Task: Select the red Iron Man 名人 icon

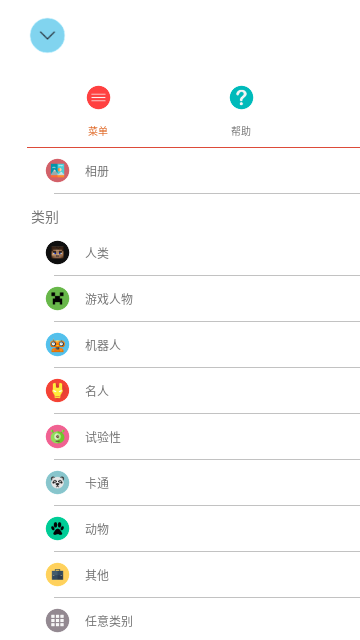Action: [x=57, y=391]
